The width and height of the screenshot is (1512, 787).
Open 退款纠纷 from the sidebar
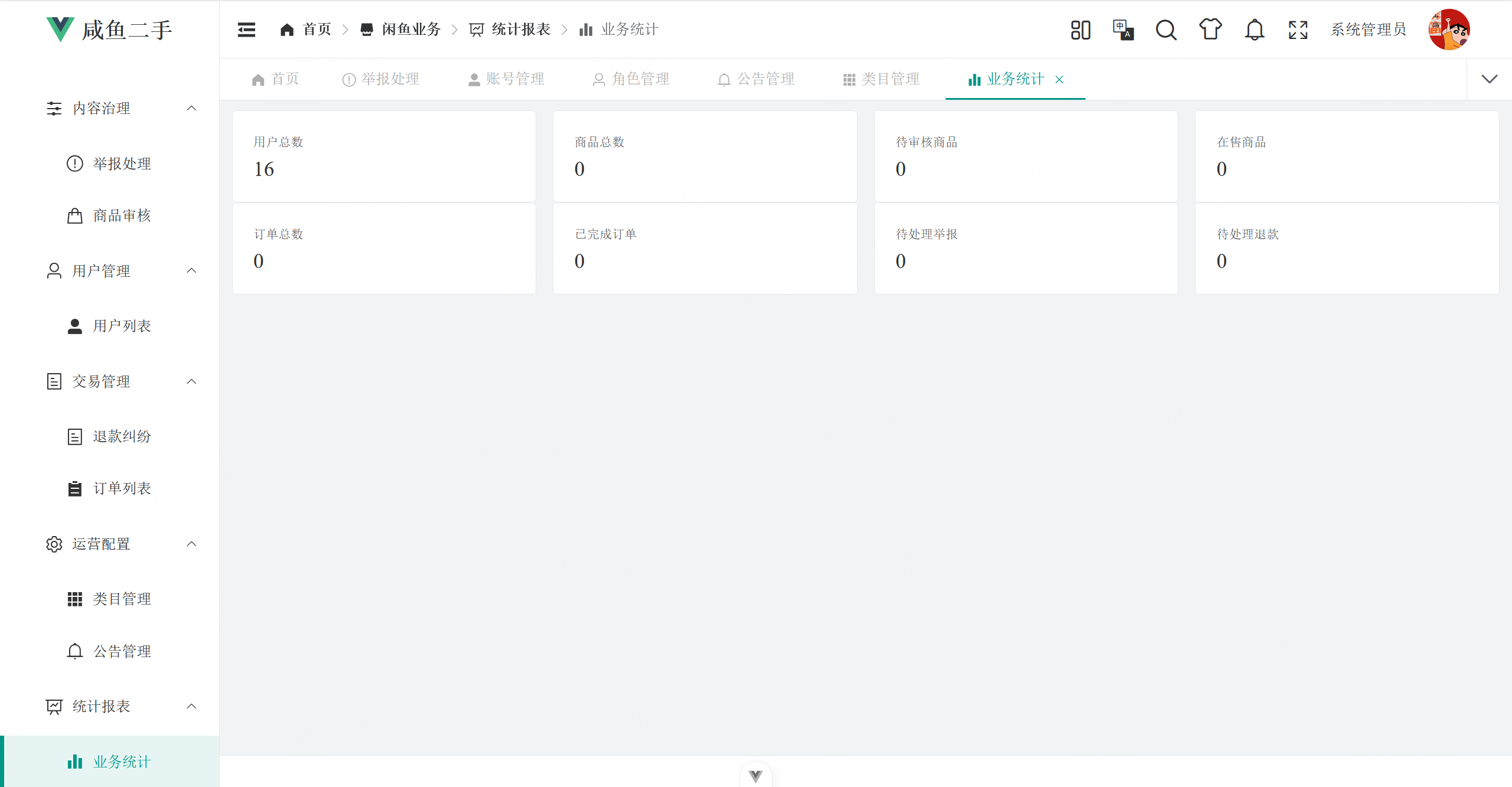pyautogui.click(x=122, y=436)
